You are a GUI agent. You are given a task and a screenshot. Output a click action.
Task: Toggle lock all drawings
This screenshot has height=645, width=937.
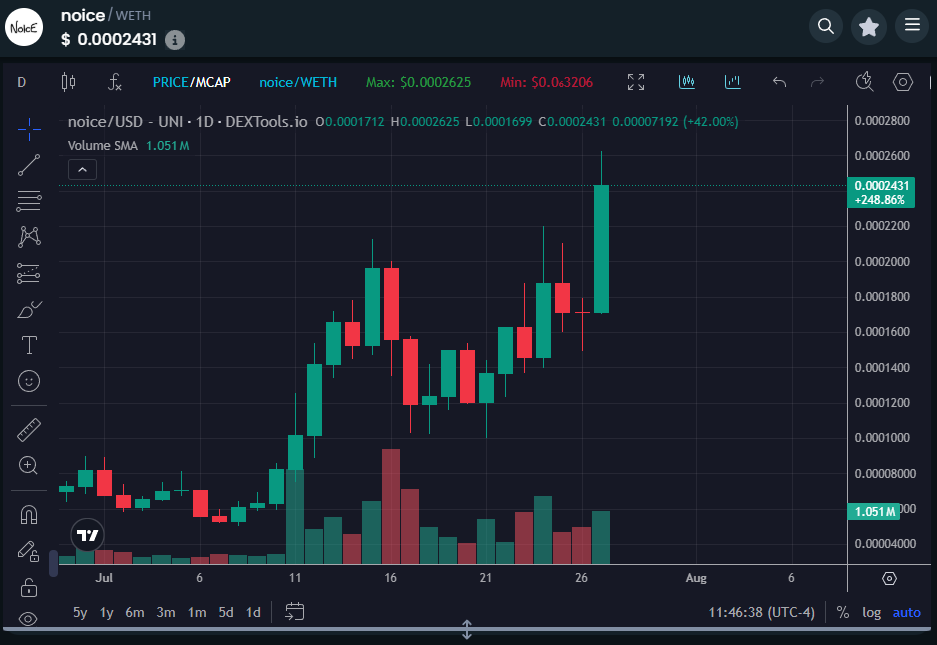click(29, 588)
